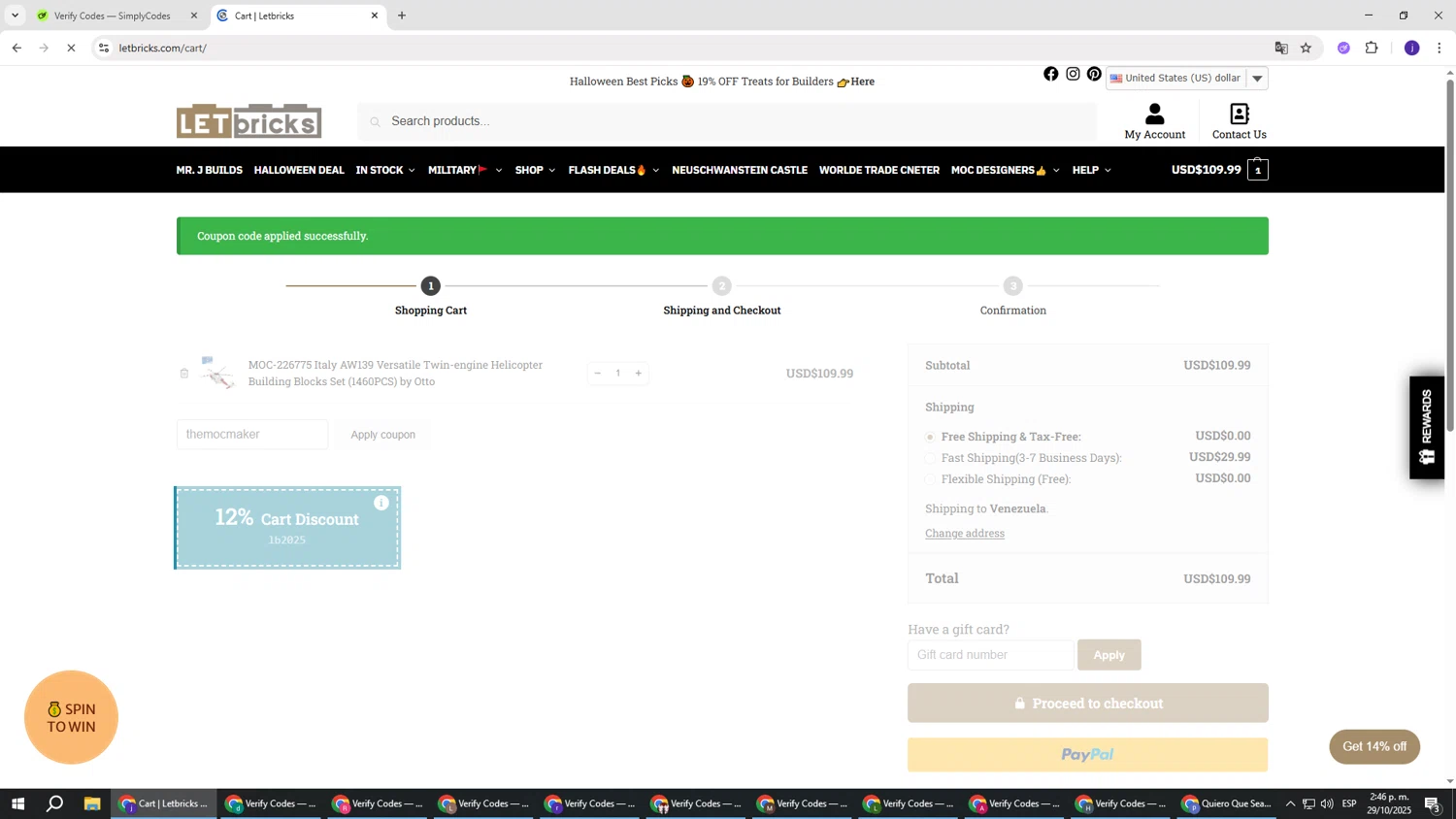Screen dimensions: 1456x819
Task: Select Fast Shipping (3-7 Business Days)
Action: (930, 459)
